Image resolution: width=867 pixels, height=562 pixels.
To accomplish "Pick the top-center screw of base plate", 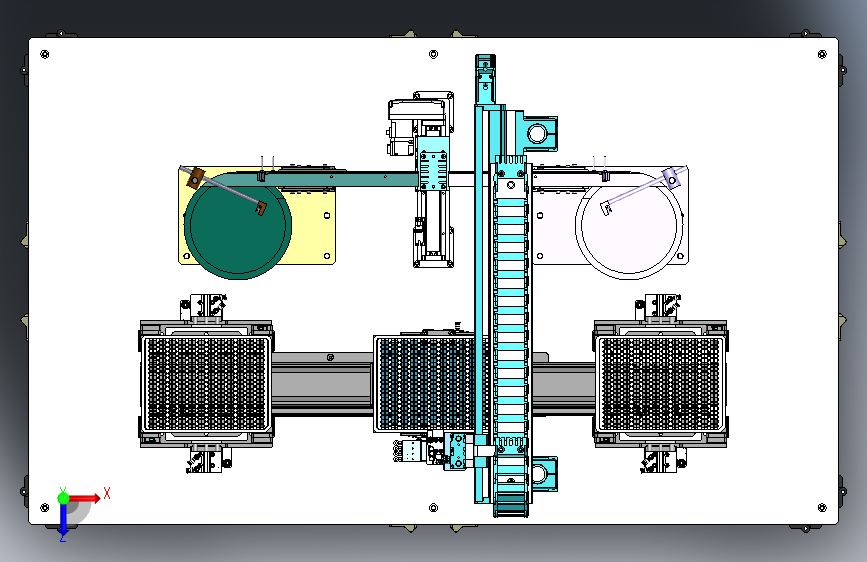I will 434,54.
